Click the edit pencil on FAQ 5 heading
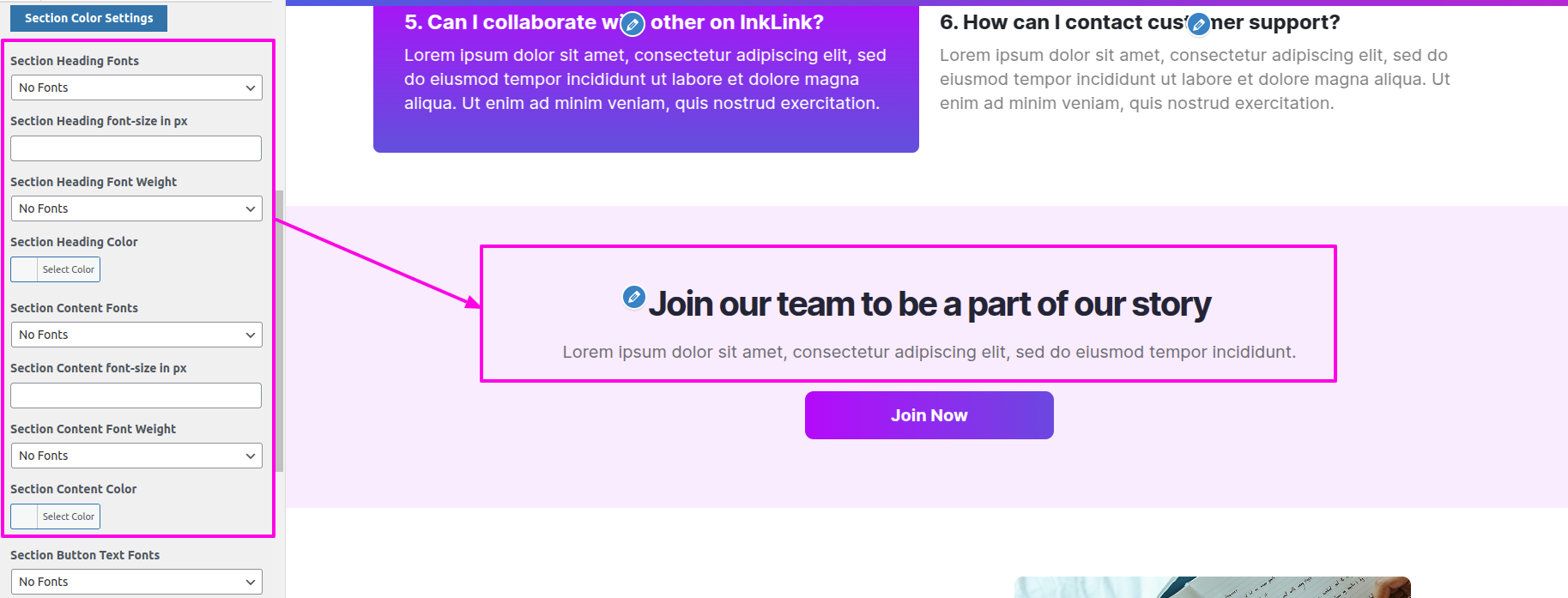Viewport: 1568px width, 598px height. [633, 24]
